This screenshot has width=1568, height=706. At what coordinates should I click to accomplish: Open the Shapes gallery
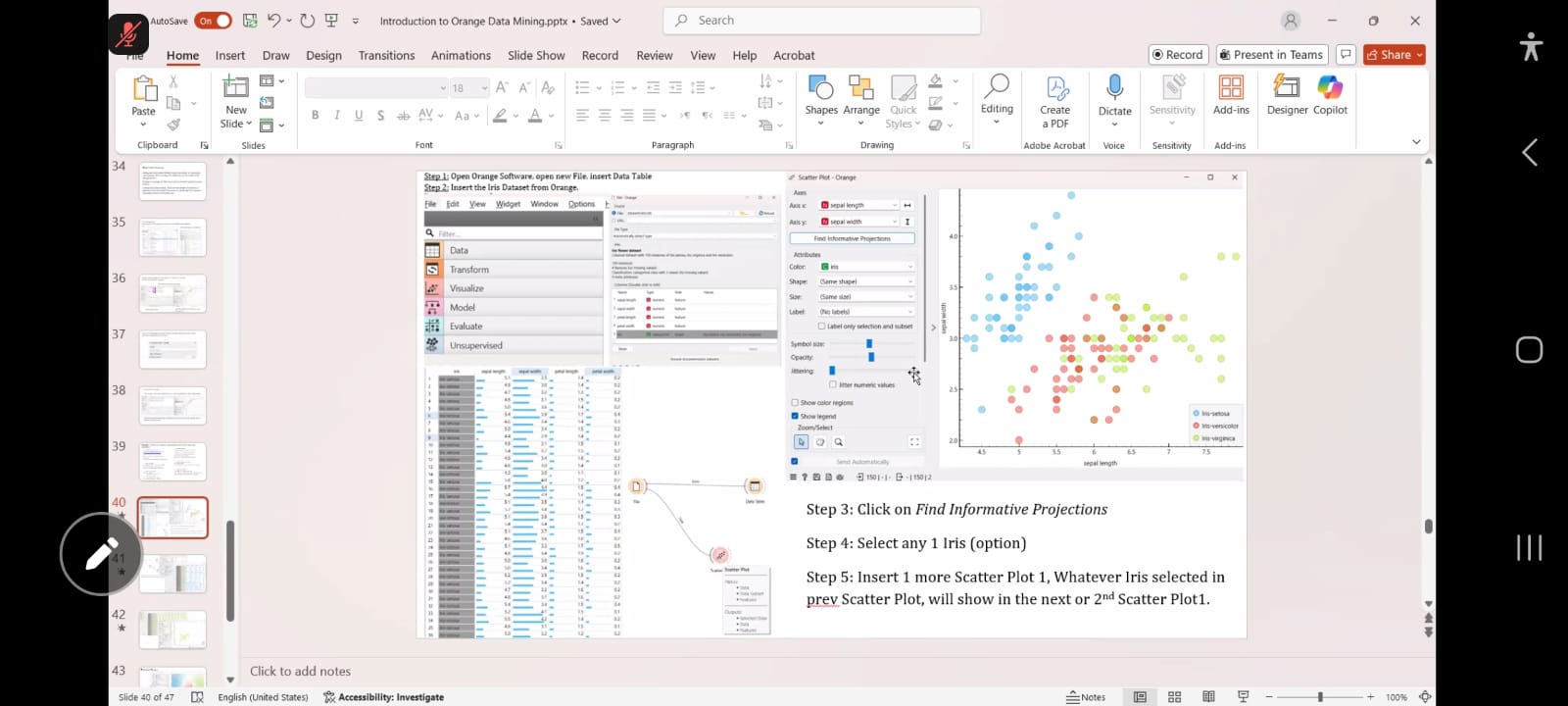[x=821, y=89]
